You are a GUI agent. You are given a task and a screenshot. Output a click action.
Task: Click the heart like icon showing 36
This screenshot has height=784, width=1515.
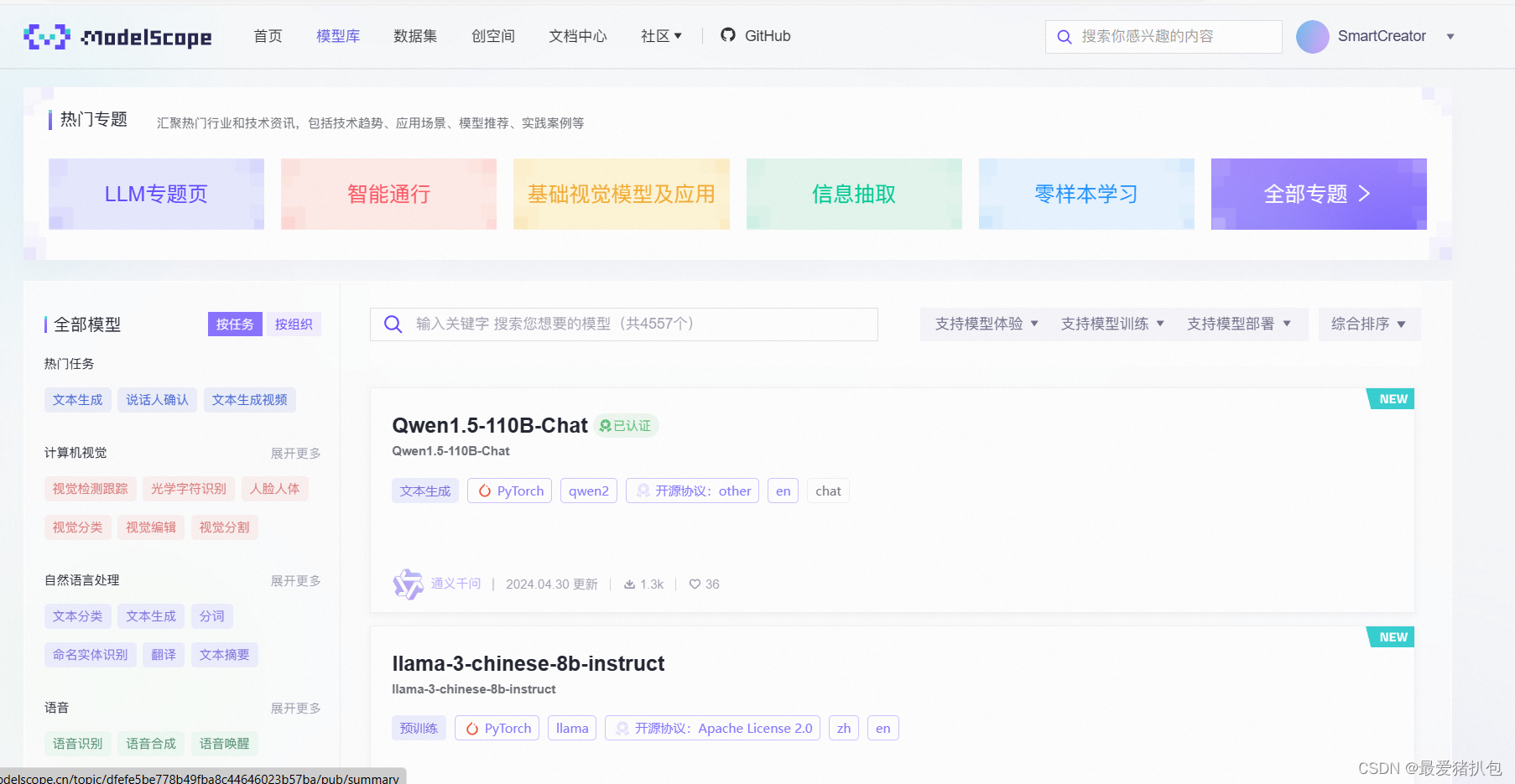695,584
